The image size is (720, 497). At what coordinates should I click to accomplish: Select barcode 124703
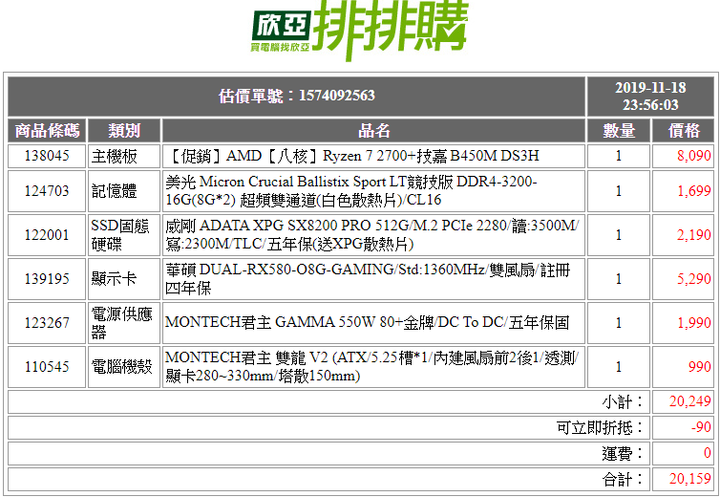[47, 191]
